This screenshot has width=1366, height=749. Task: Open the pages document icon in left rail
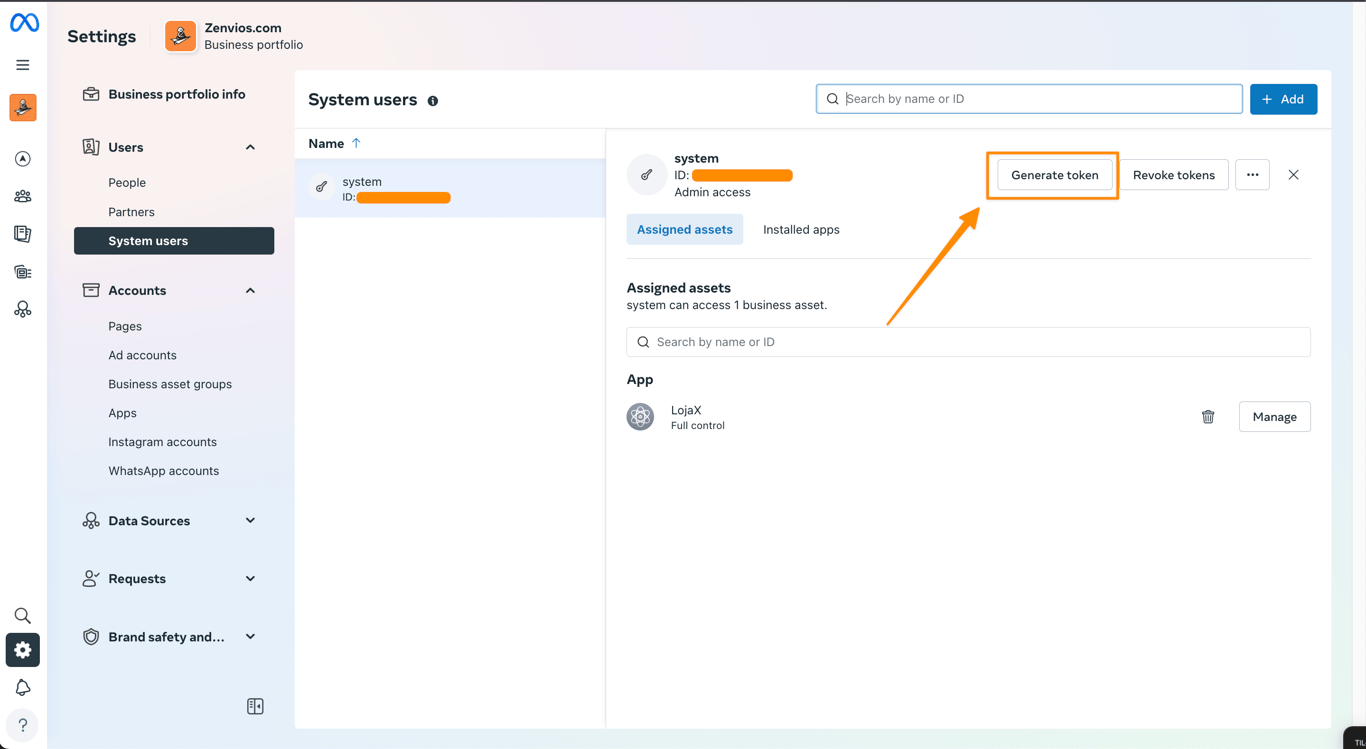coord(23,234)
